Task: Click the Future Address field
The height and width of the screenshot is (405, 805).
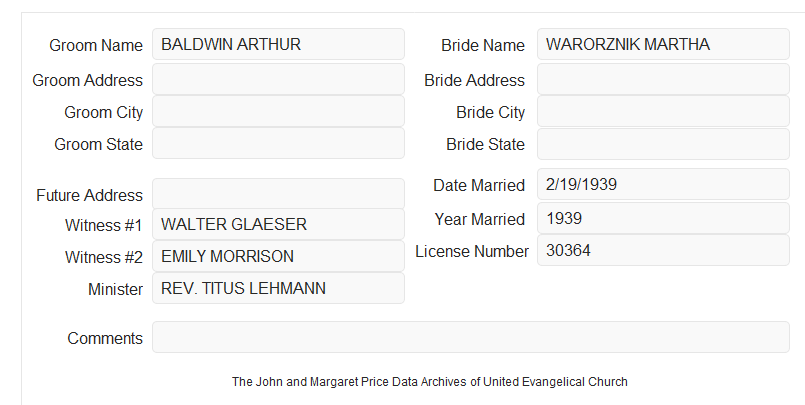Action: coord(278,194)
